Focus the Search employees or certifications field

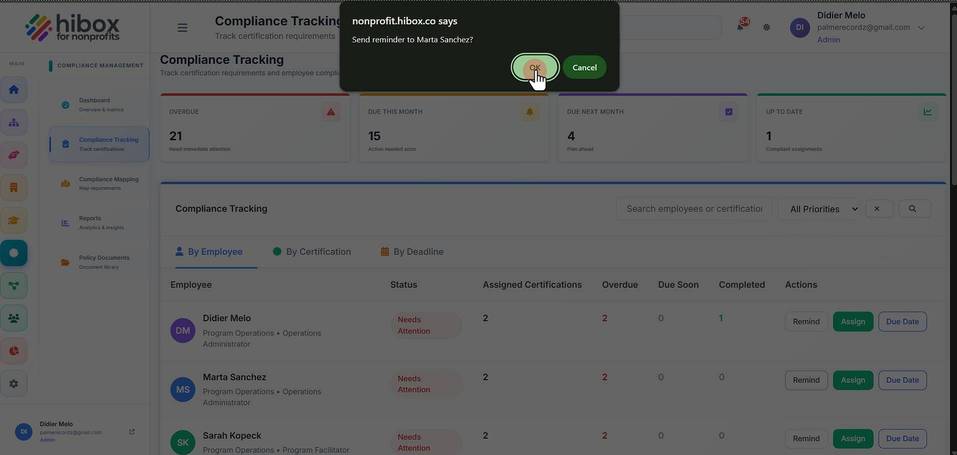pos(694,209)
